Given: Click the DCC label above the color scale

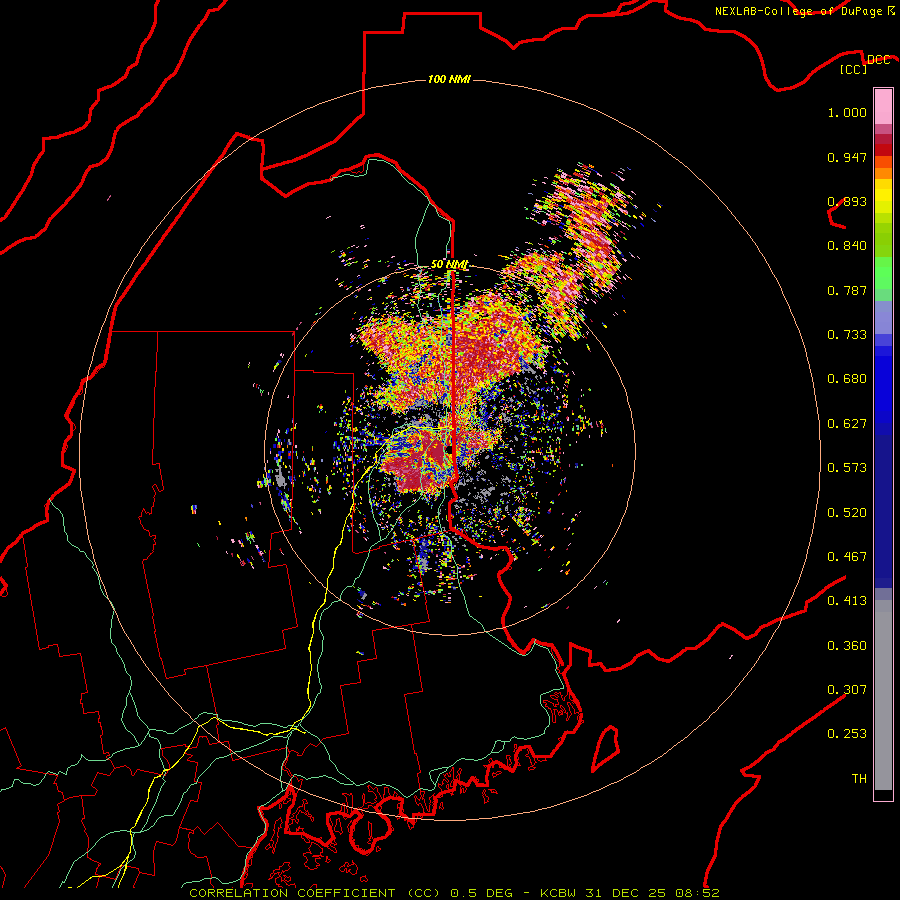Looking at the screenshot, I should pos(878,60).
